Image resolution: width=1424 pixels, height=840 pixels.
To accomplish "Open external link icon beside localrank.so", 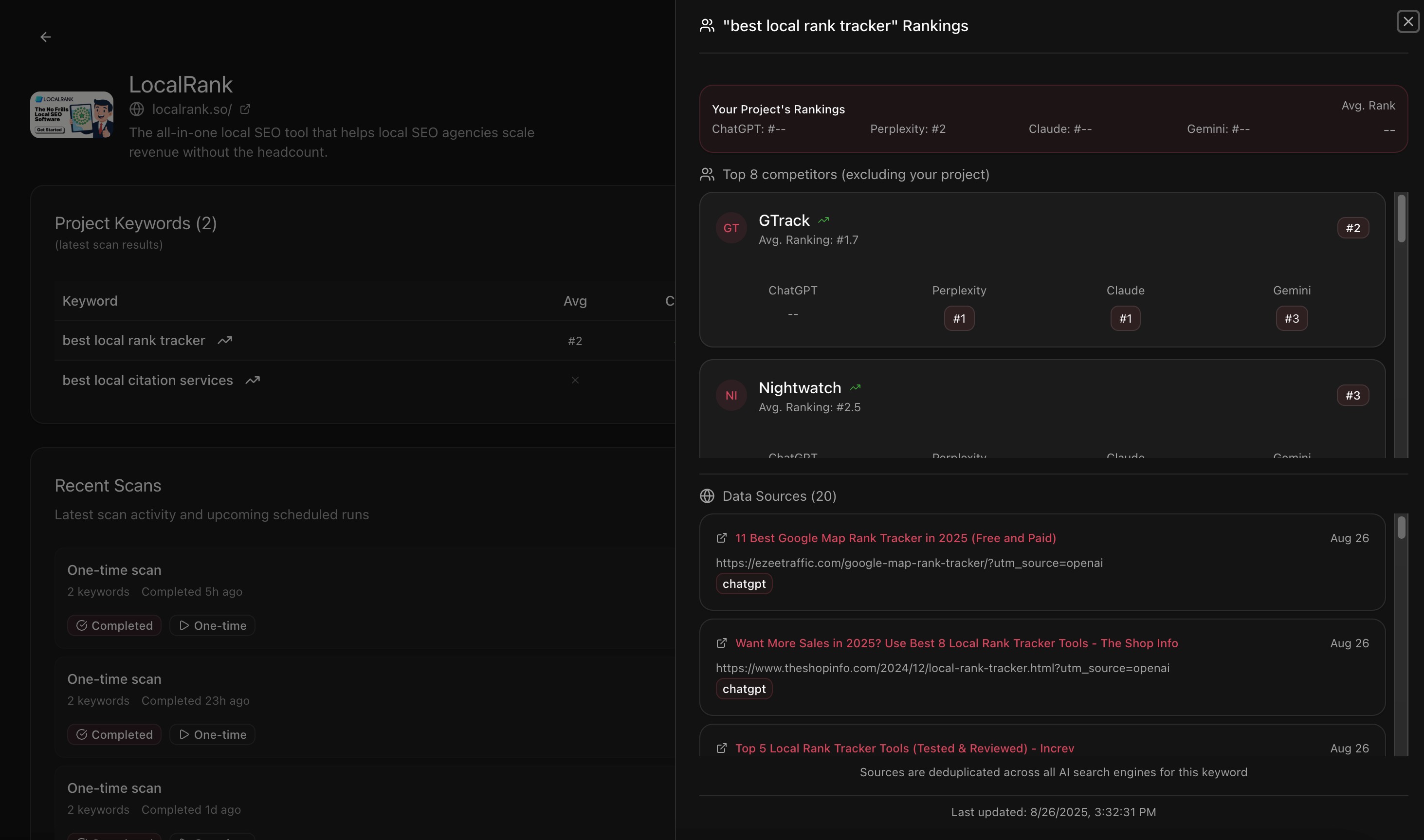I will tap(245, 109).
